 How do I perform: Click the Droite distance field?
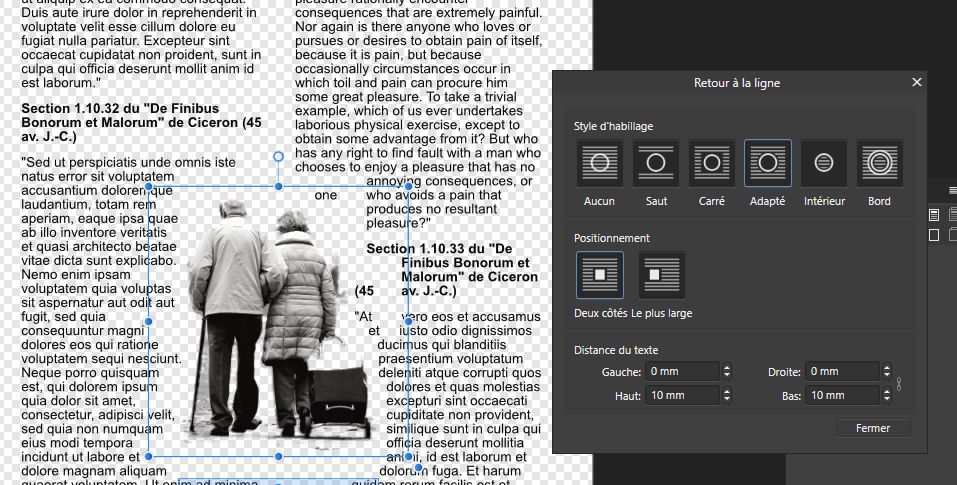(843, 371)
